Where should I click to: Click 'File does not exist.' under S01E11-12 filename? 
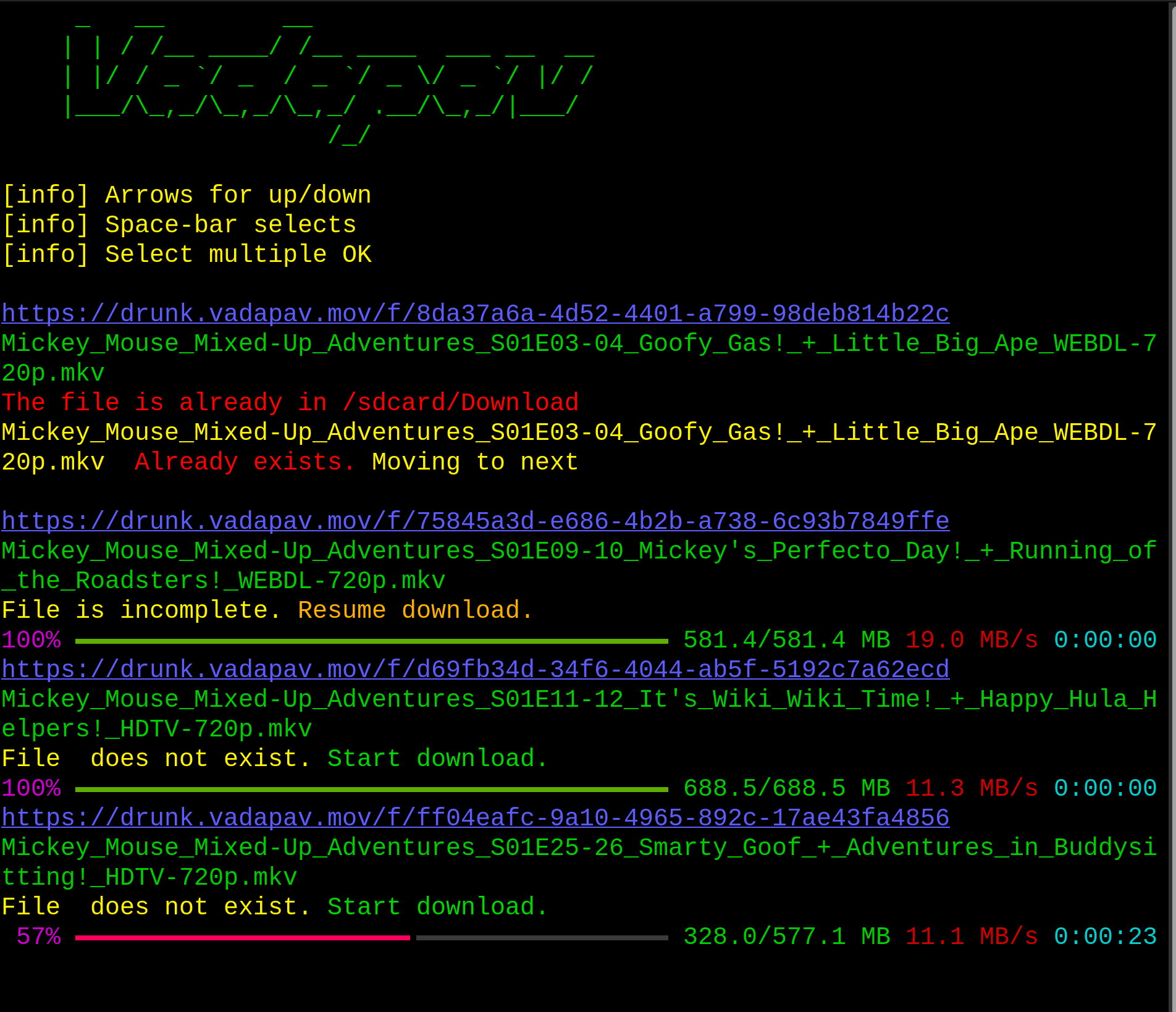coord(156,759)
